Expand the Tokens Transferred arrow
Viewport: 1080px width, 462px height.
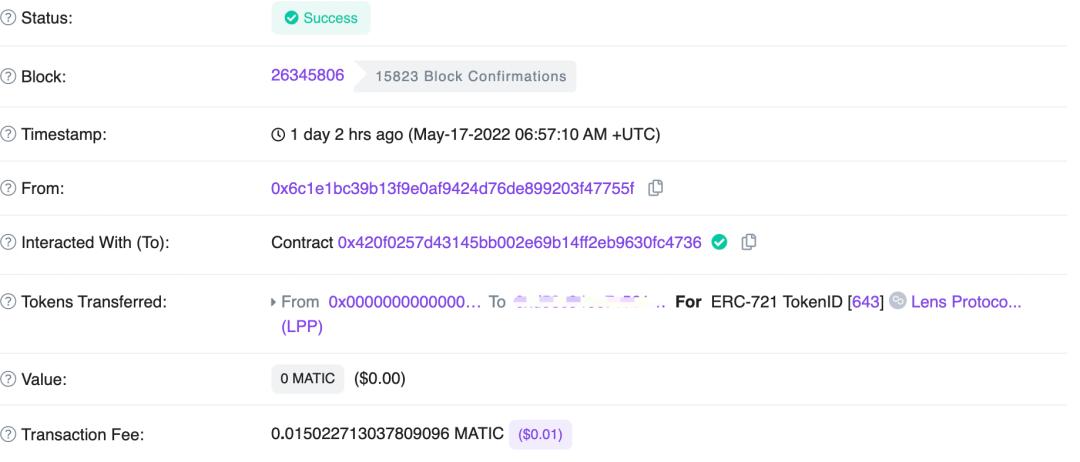[274, 302]
